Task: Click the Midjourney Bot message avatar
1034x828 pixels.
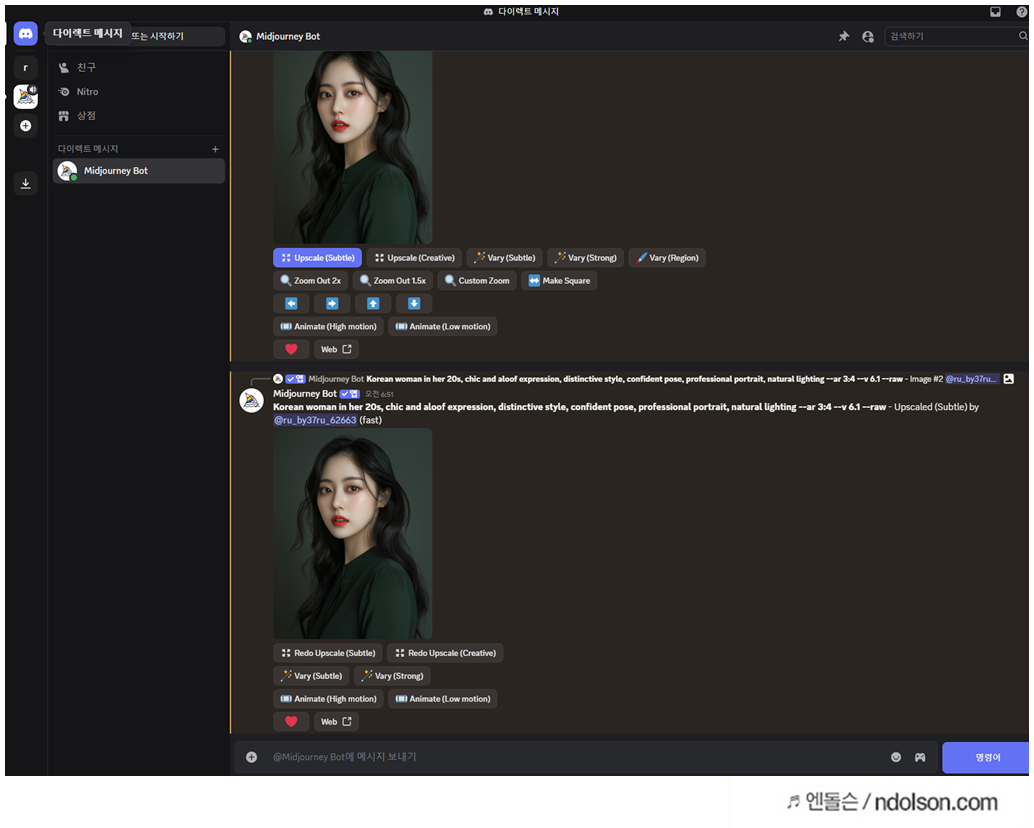Action: pyautogui.click(x=251, y=401)
